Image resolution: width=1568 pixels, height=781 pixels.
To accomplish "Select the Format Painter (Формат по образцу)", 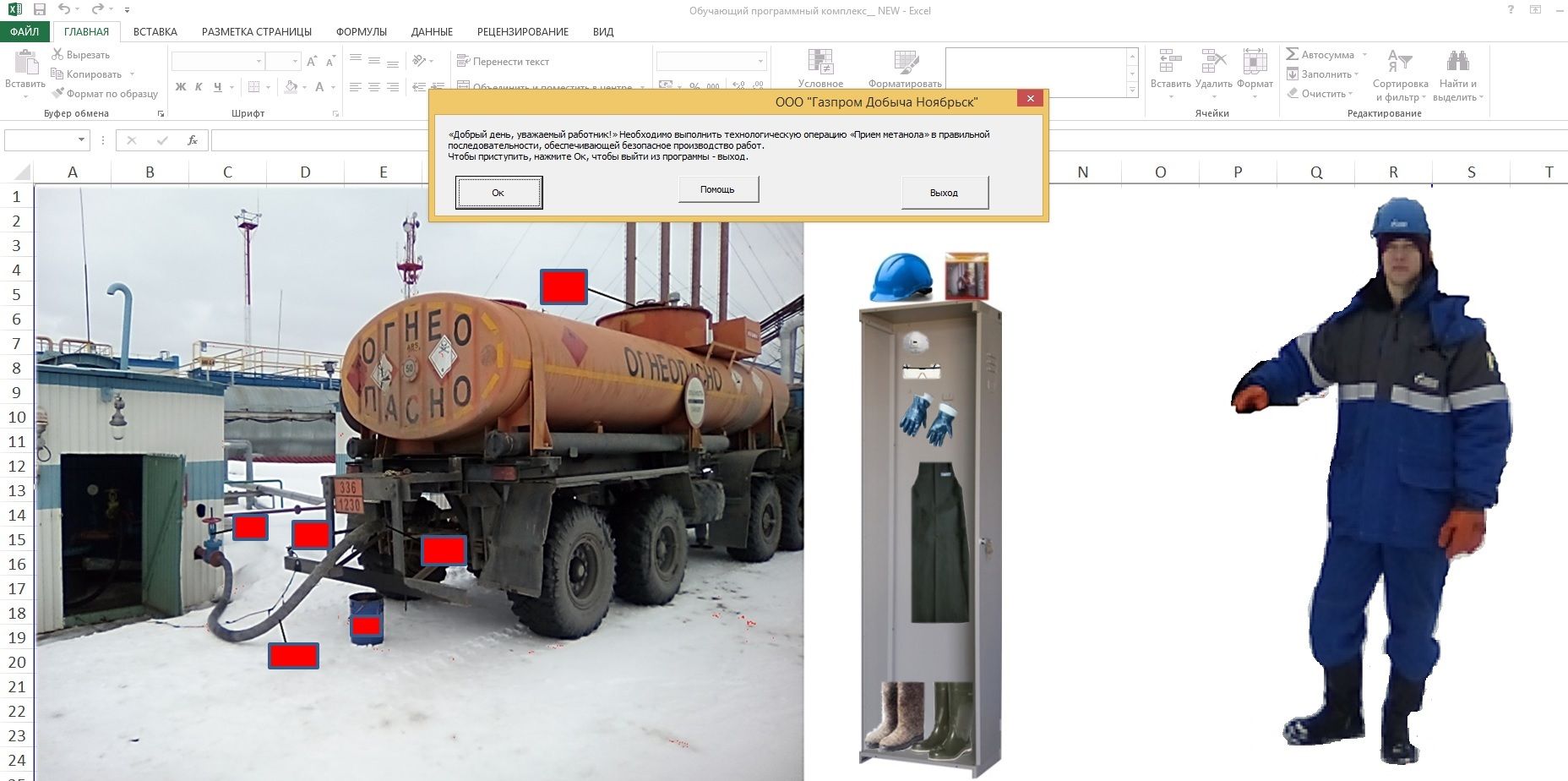I will (x=105, y=93).
